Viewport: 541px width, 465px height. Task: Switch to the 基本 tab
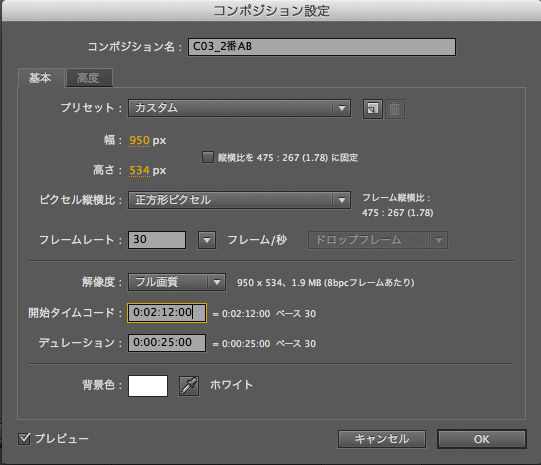tap(40, 78)
